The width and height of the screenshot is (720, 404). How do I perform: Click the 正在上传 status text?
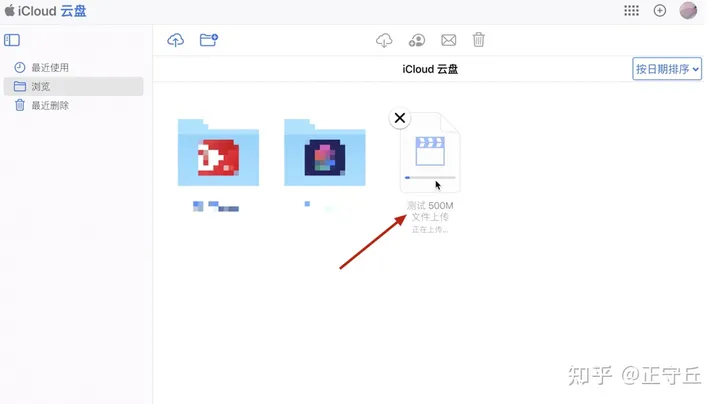(x=430, y=230)
